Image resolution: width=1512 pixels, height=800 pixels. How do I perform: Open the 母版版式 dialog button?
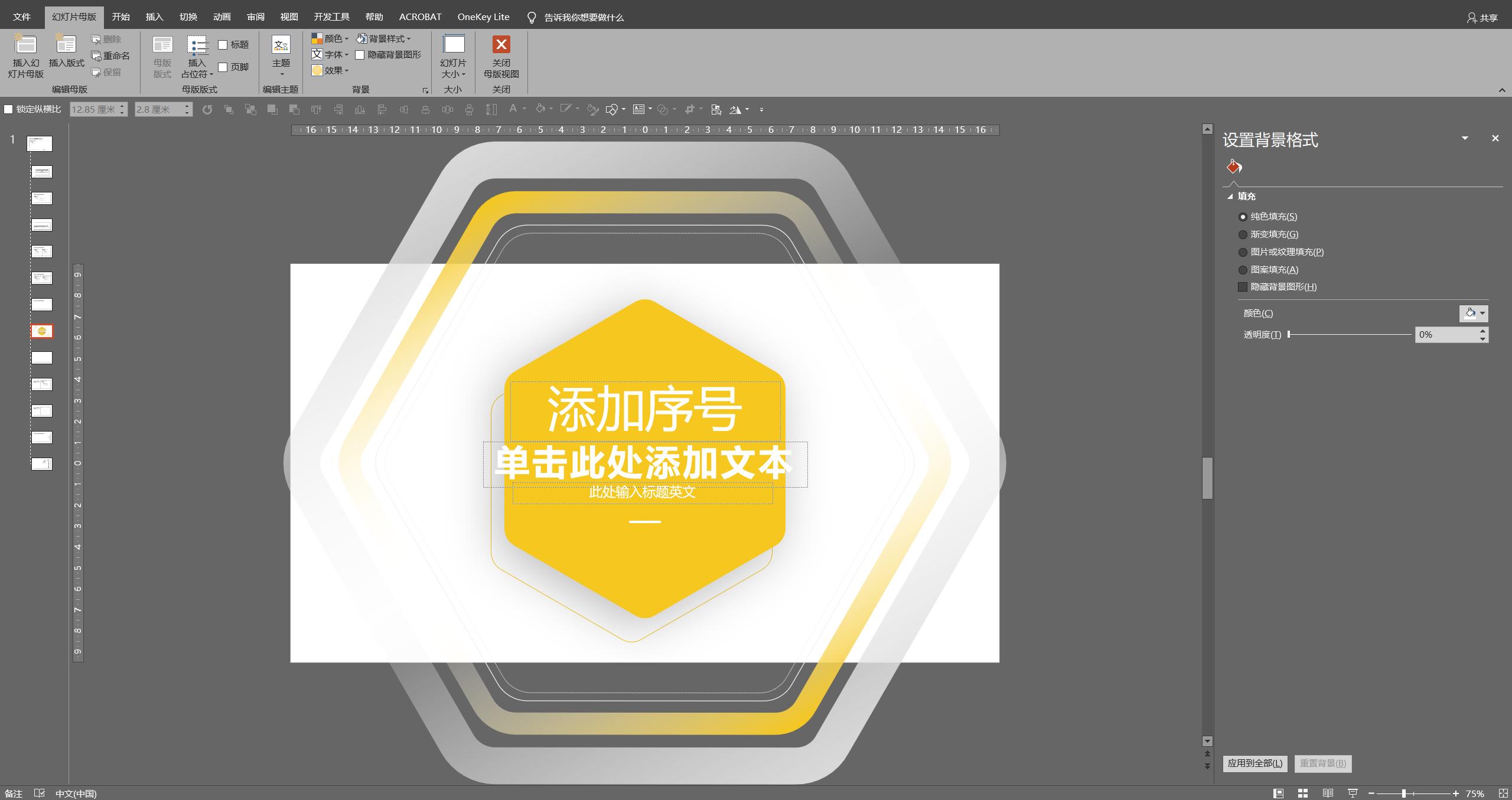tap(162, 56)
